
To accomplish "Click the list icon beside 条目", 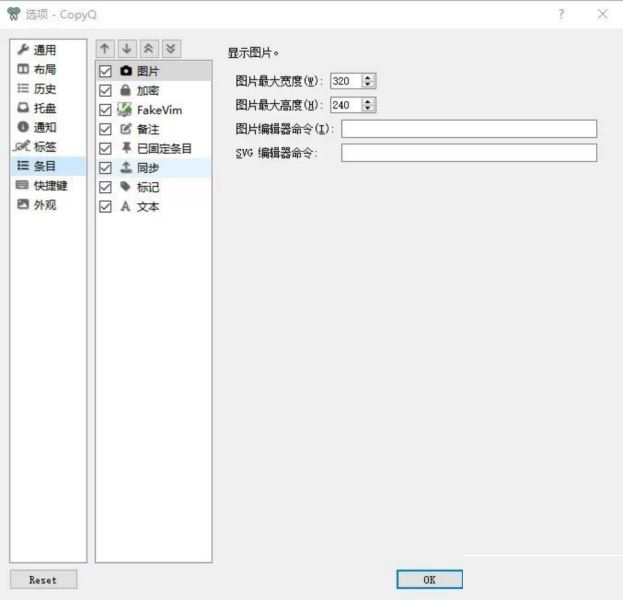I will pyautogui.click(x=23, y=166).
